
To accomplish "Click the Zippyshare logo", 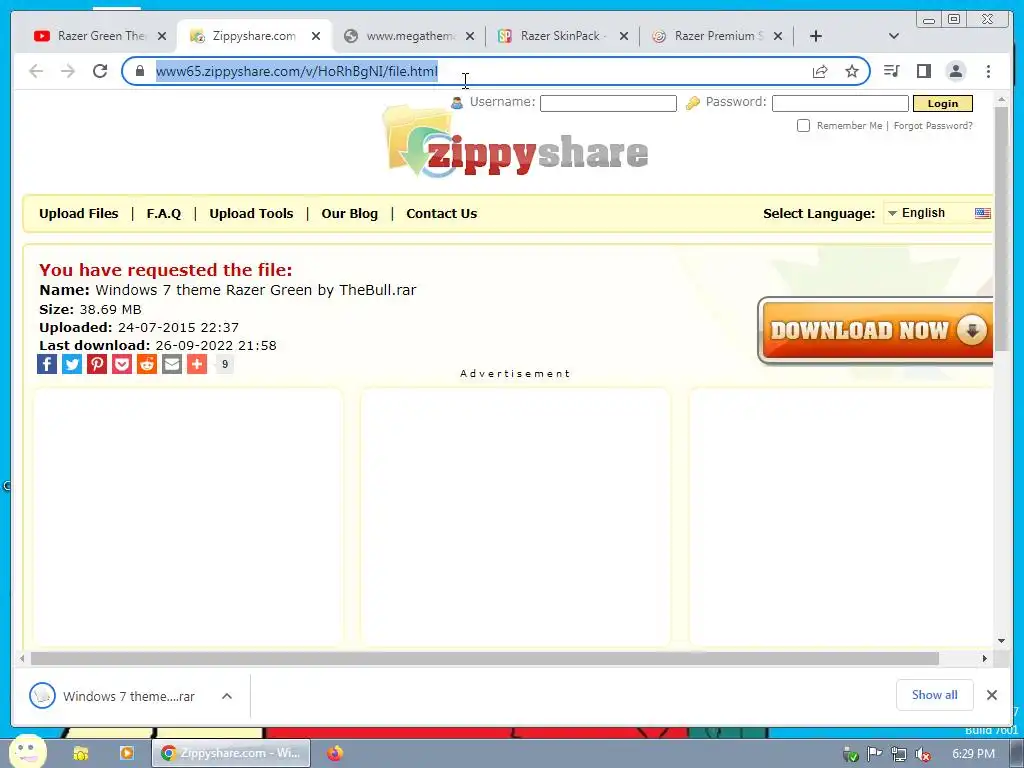I will pos(515,144).
